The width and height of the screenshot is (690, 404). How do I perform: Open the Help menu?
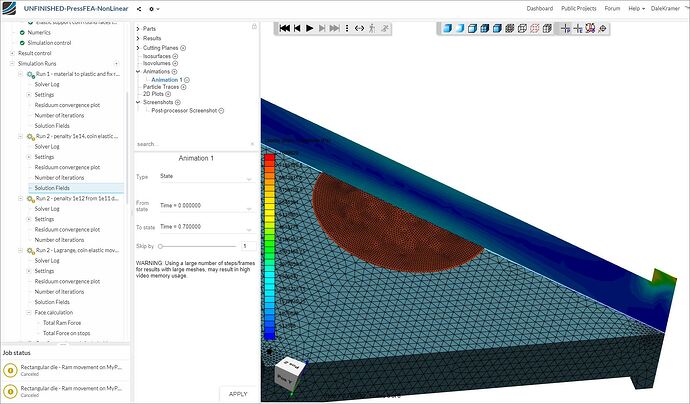pyautogui.click(x=636, y=8)
